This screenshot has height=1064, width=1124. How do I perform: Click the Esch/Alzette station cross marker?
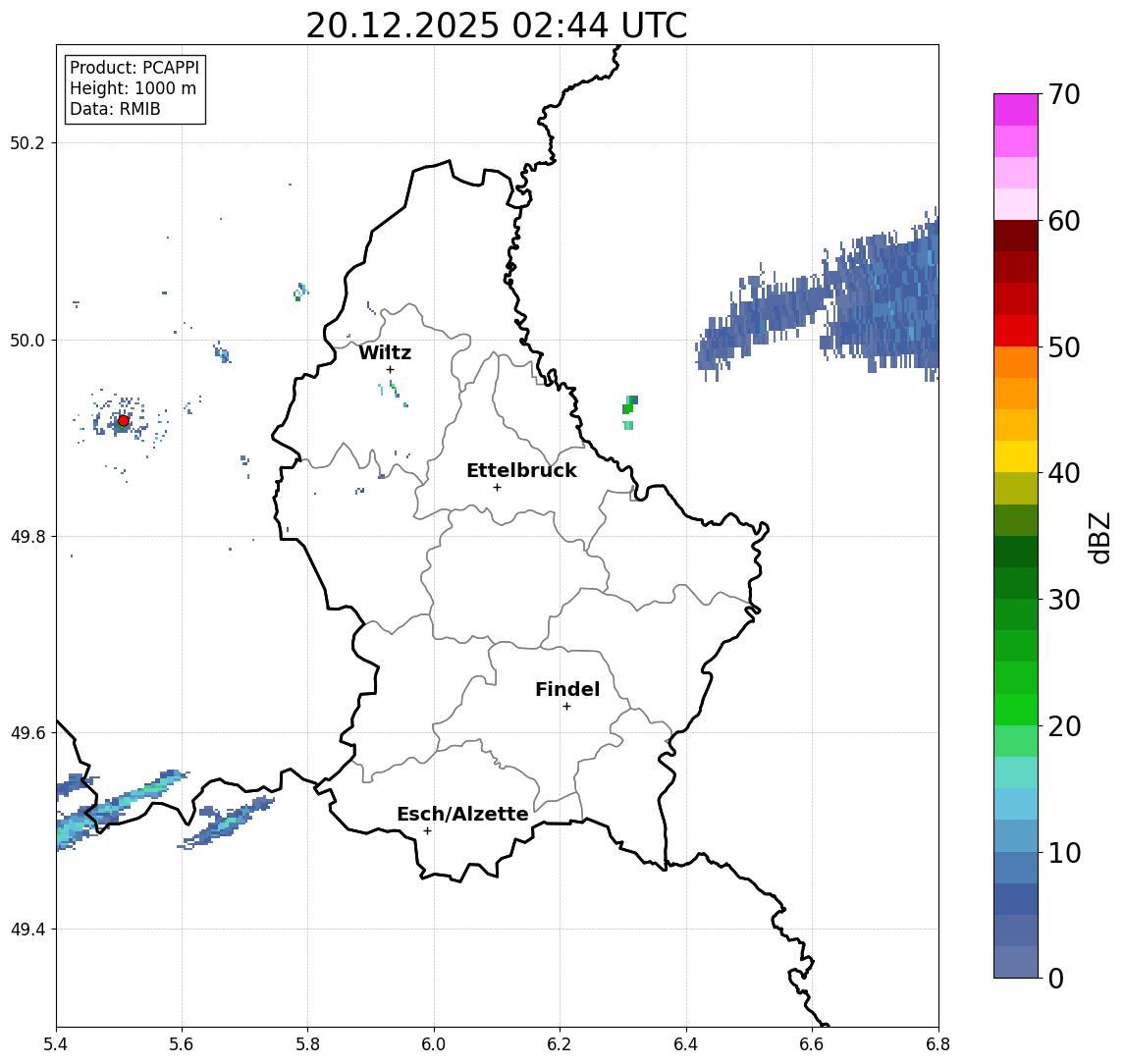click(427, 831)
